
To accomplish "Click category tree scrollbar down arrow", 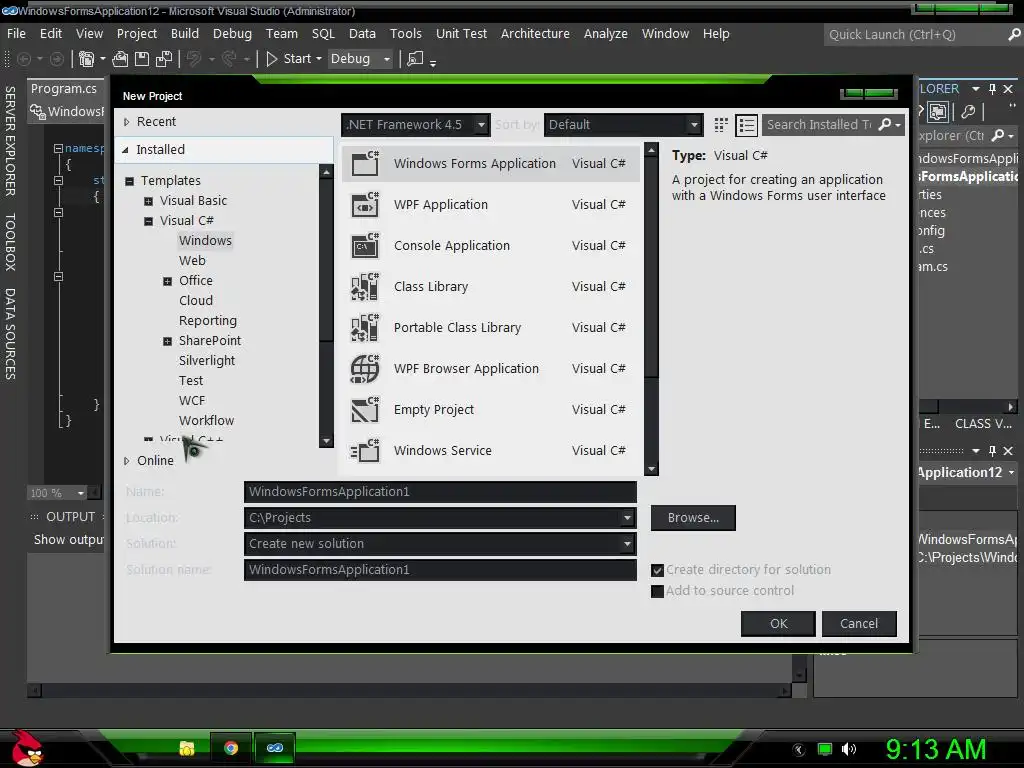I will (326, 441).
